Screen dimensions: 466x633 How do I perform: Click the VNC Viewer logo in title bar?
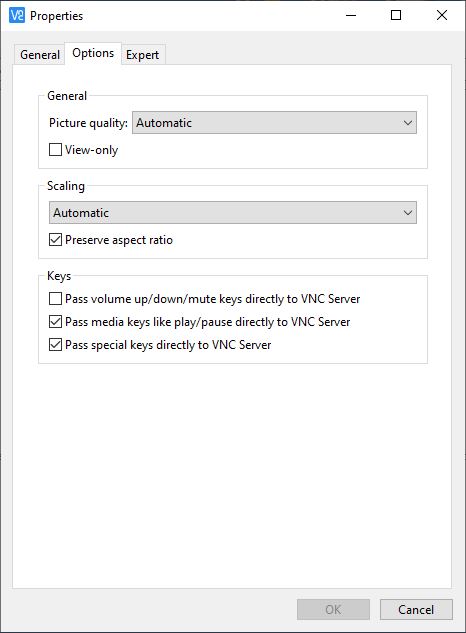click(17, 15)
